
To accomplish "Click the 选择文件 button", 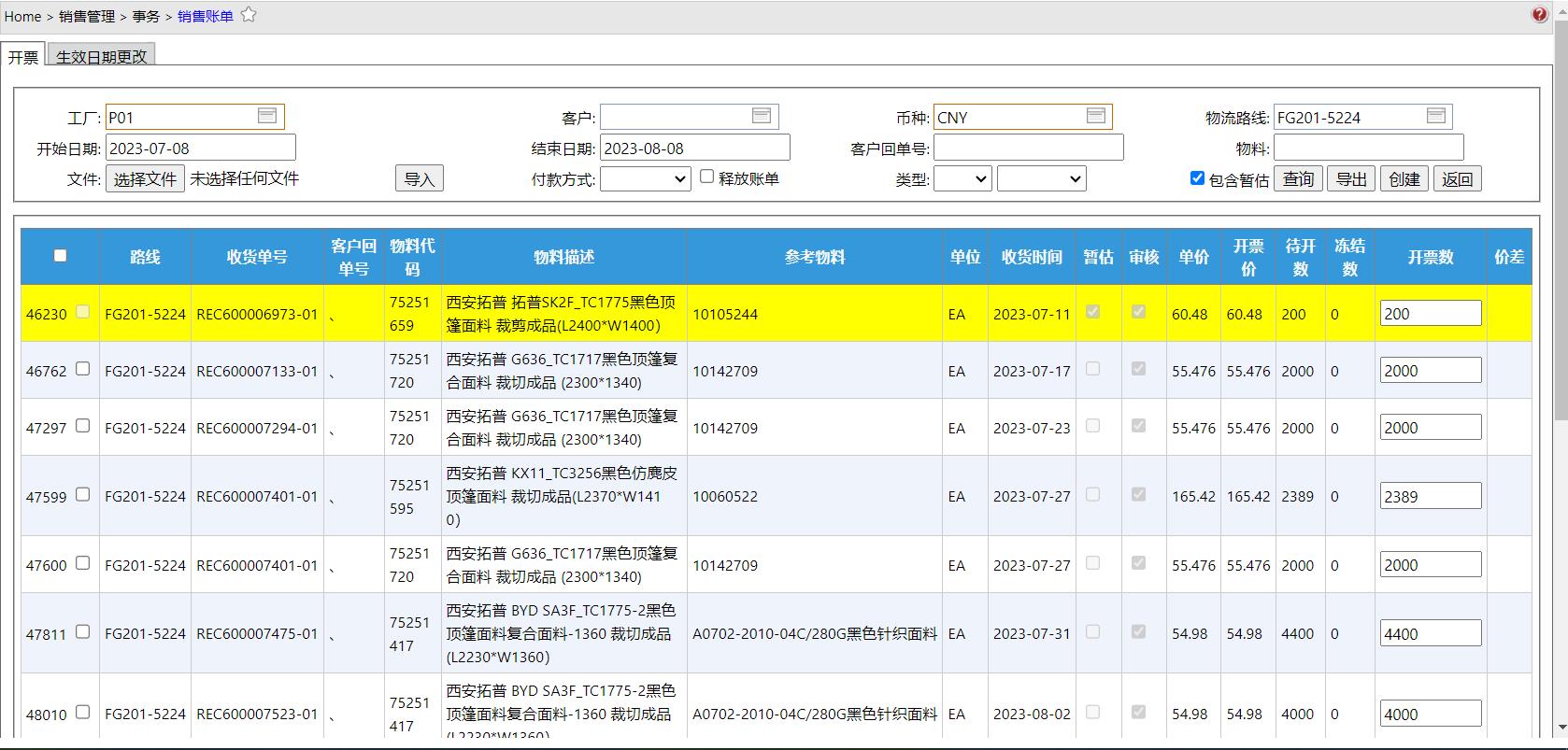I will tap(145, 179).
